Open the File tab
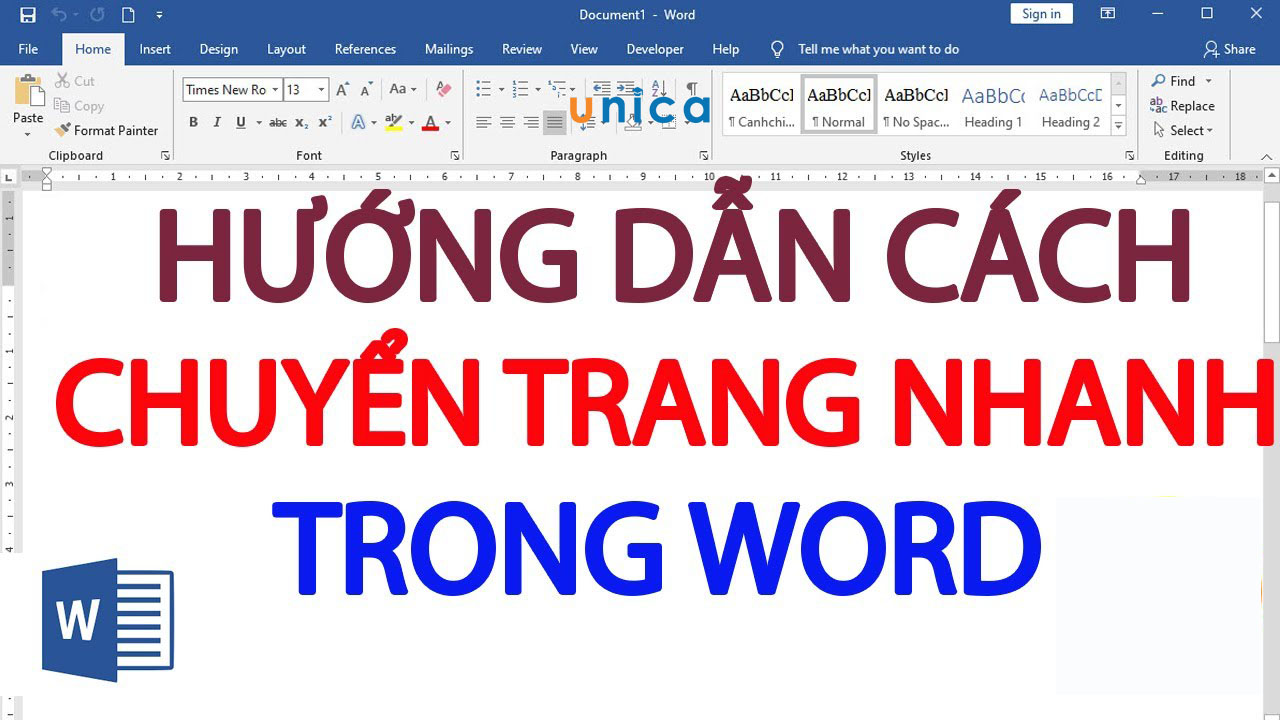The height and width of the screenshot is (720, 1280). click(x=28, y=49)
